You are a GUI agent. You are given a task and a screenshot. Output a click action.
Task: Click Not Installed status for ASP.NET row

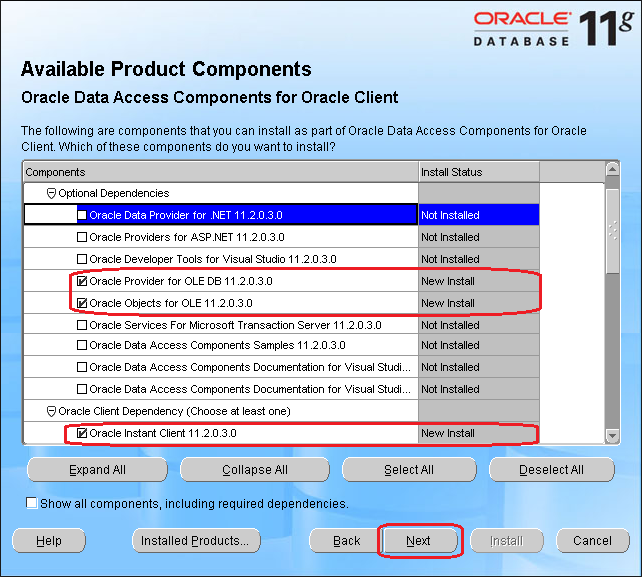(450, 237)
